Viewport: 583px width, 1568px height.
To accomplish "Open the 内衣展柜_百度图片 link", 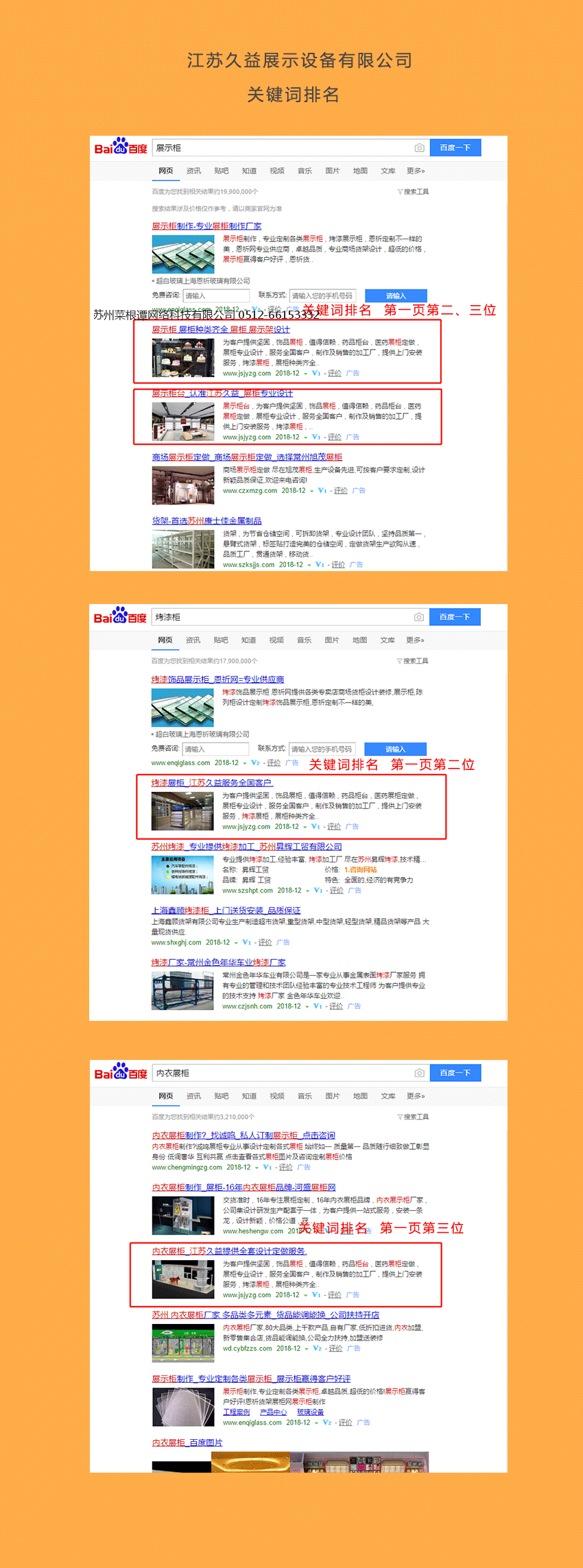I will tap(187, 1443).
